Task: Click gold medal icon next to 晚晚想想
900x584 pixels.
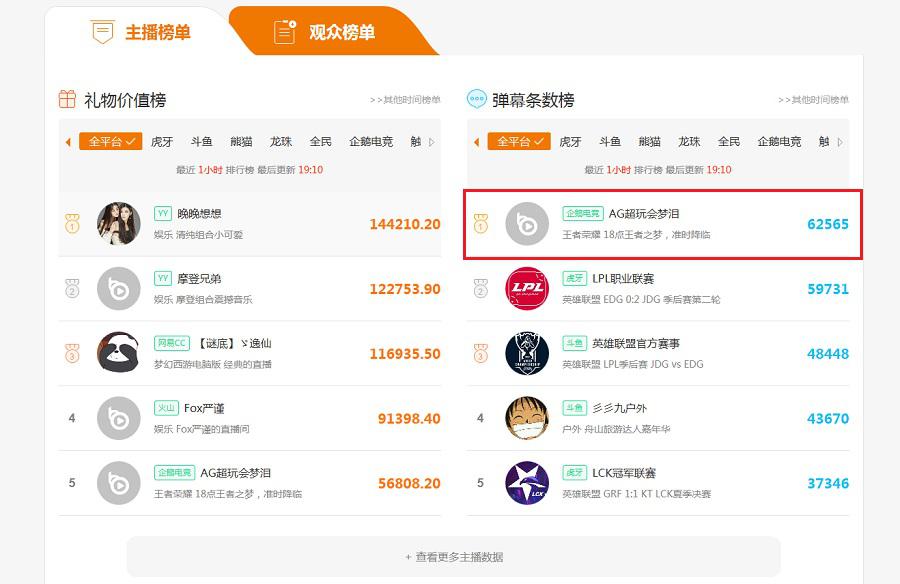Action: (72, 223)
